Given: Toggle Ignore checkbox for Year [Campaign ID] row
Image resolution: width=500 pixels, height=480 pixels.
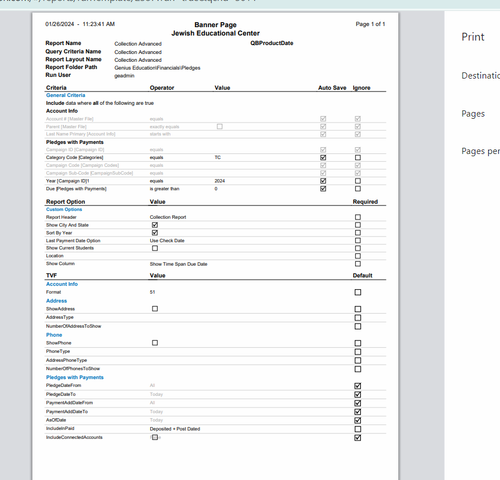Looking at the screenshot, I should tap(358, 181).
